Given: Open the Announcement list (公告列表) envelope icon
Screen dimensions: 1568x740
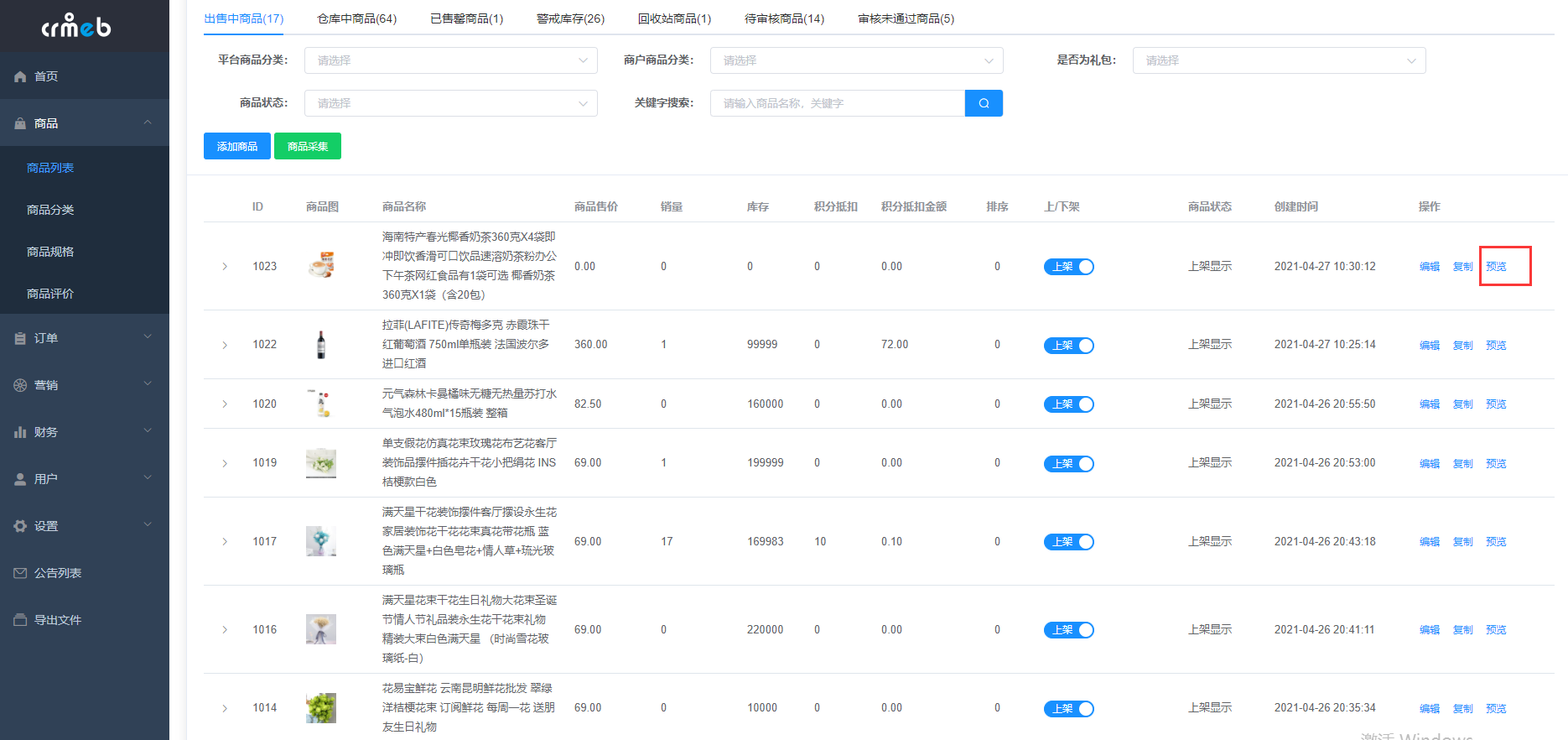Looking at the screenshot, I should 20,573.
